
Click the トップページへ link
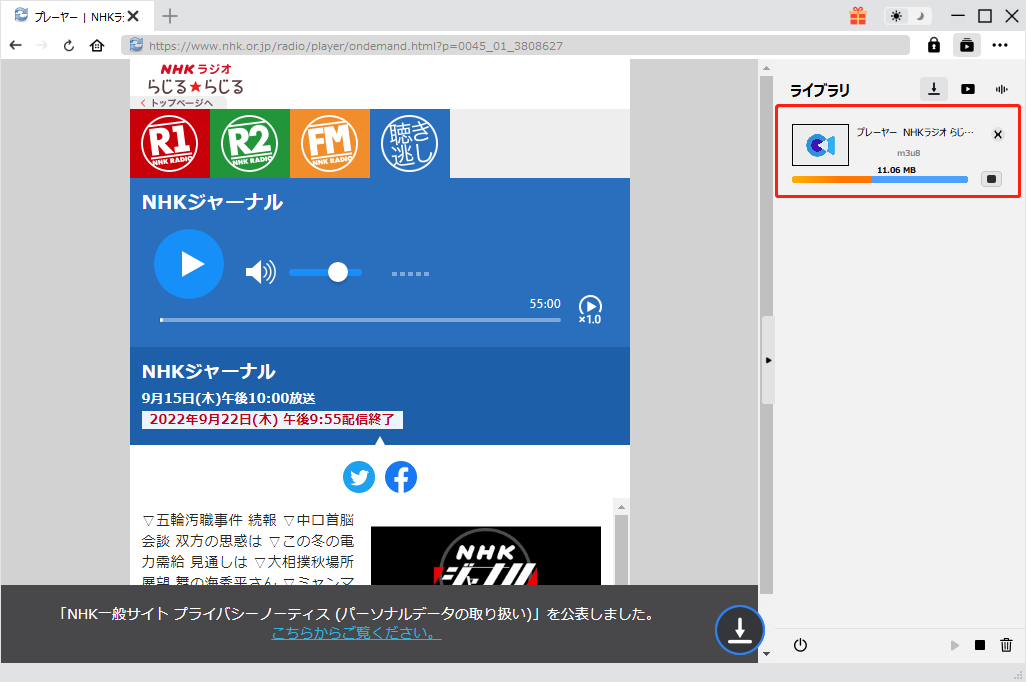click(x=177, y=103)
